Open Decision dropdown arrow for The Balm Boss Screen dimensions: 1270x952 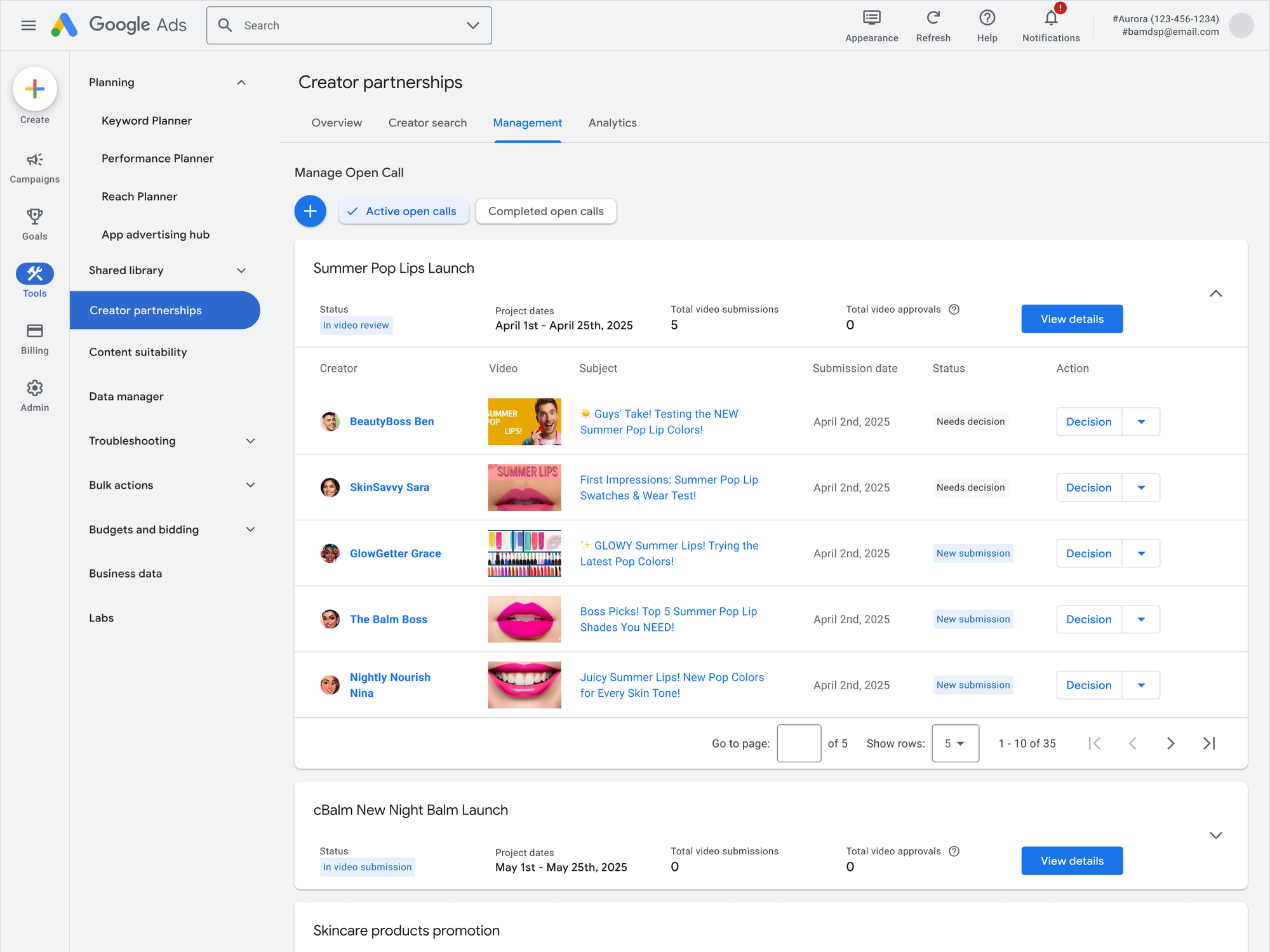(x=1141, y=619)
